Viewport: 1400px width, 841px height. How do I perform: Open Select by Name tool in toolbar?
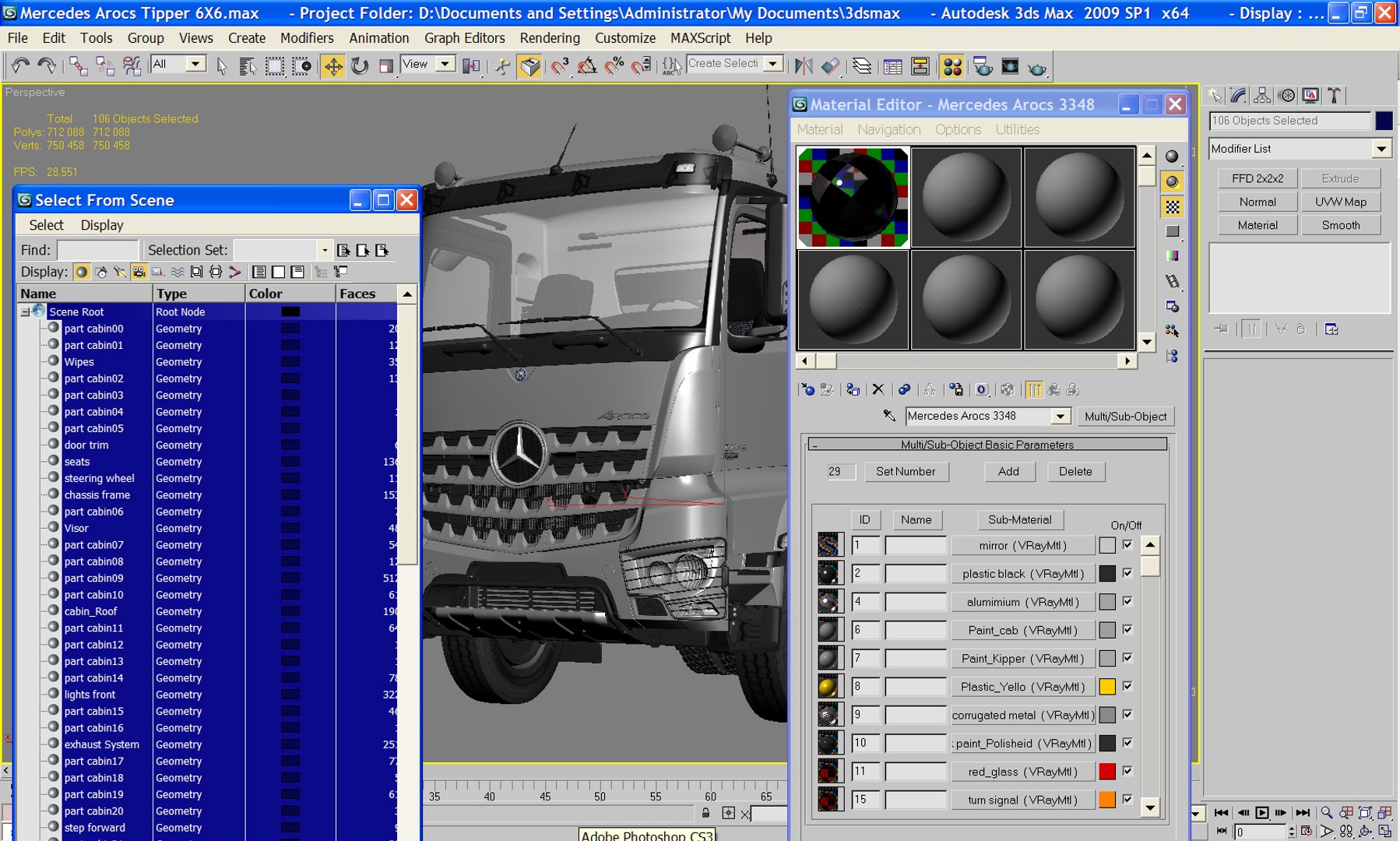(248, 66)
